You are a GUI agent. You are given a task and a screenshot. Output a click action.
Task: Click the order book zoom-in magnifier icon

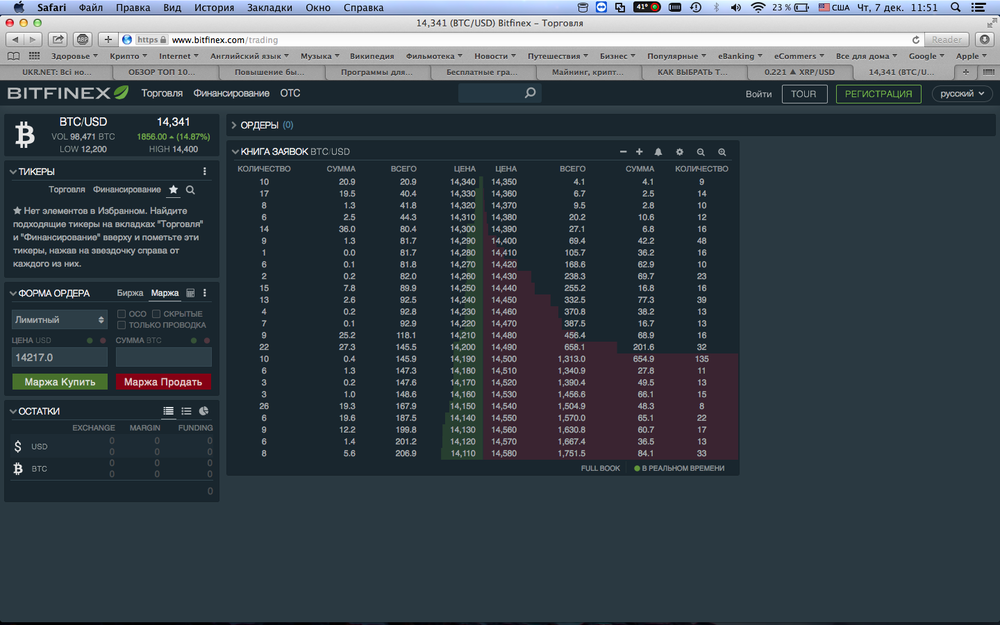tap(722, 152)
